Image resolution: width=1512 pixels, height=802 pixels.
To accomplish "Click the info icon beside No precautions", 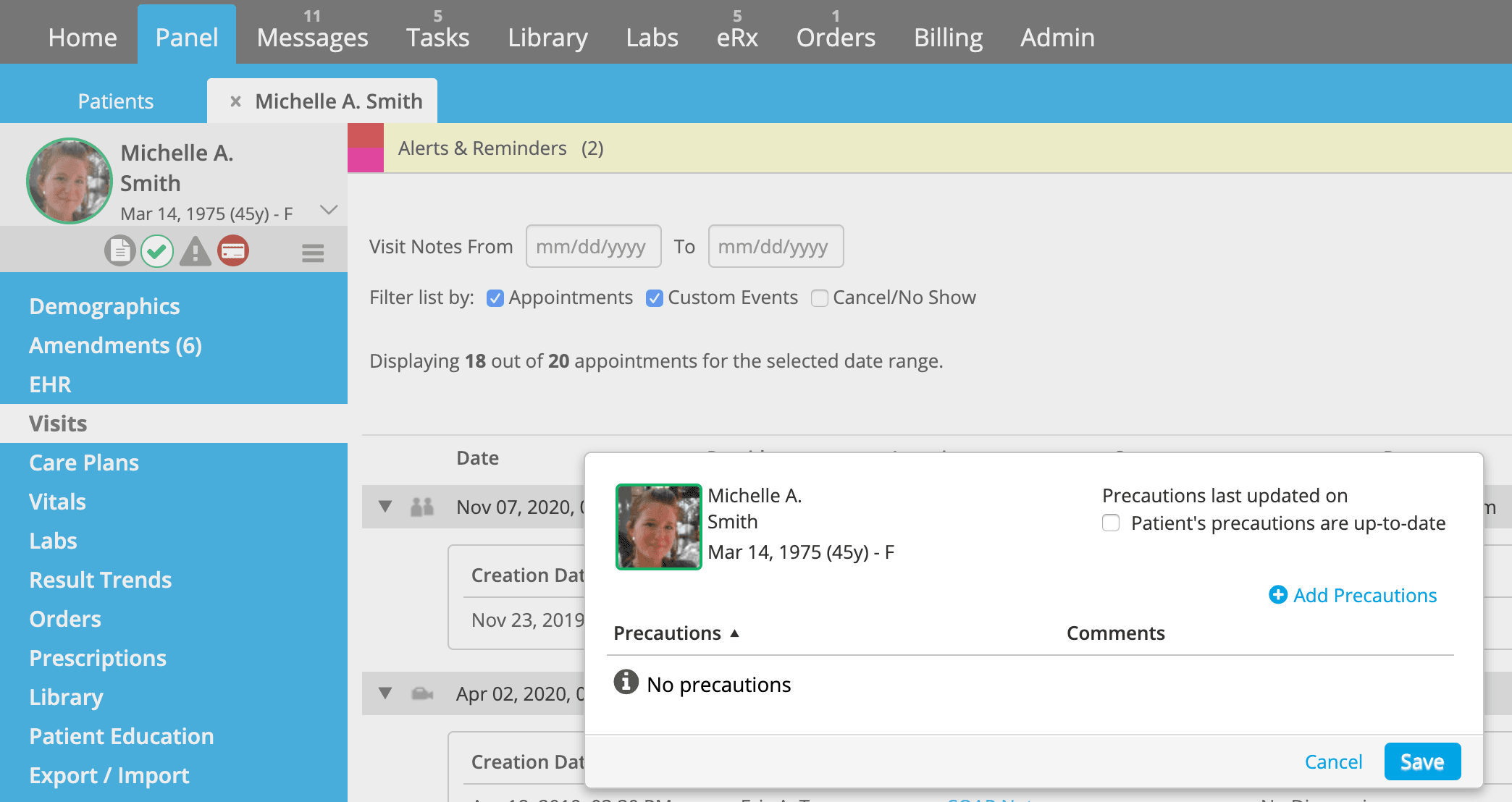I will click(x=626, y=682).
